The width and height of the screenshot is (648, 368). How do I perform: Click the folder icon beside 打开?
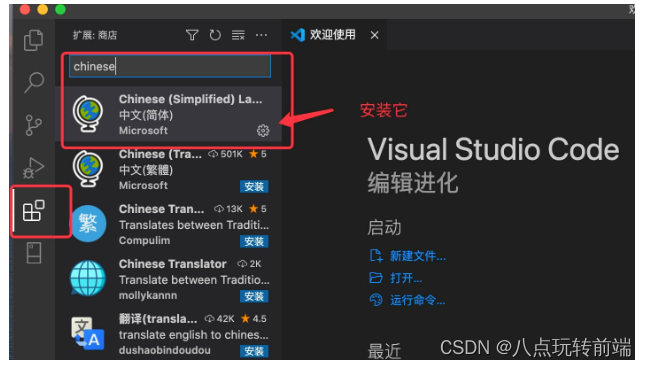[x=376, y=277]
